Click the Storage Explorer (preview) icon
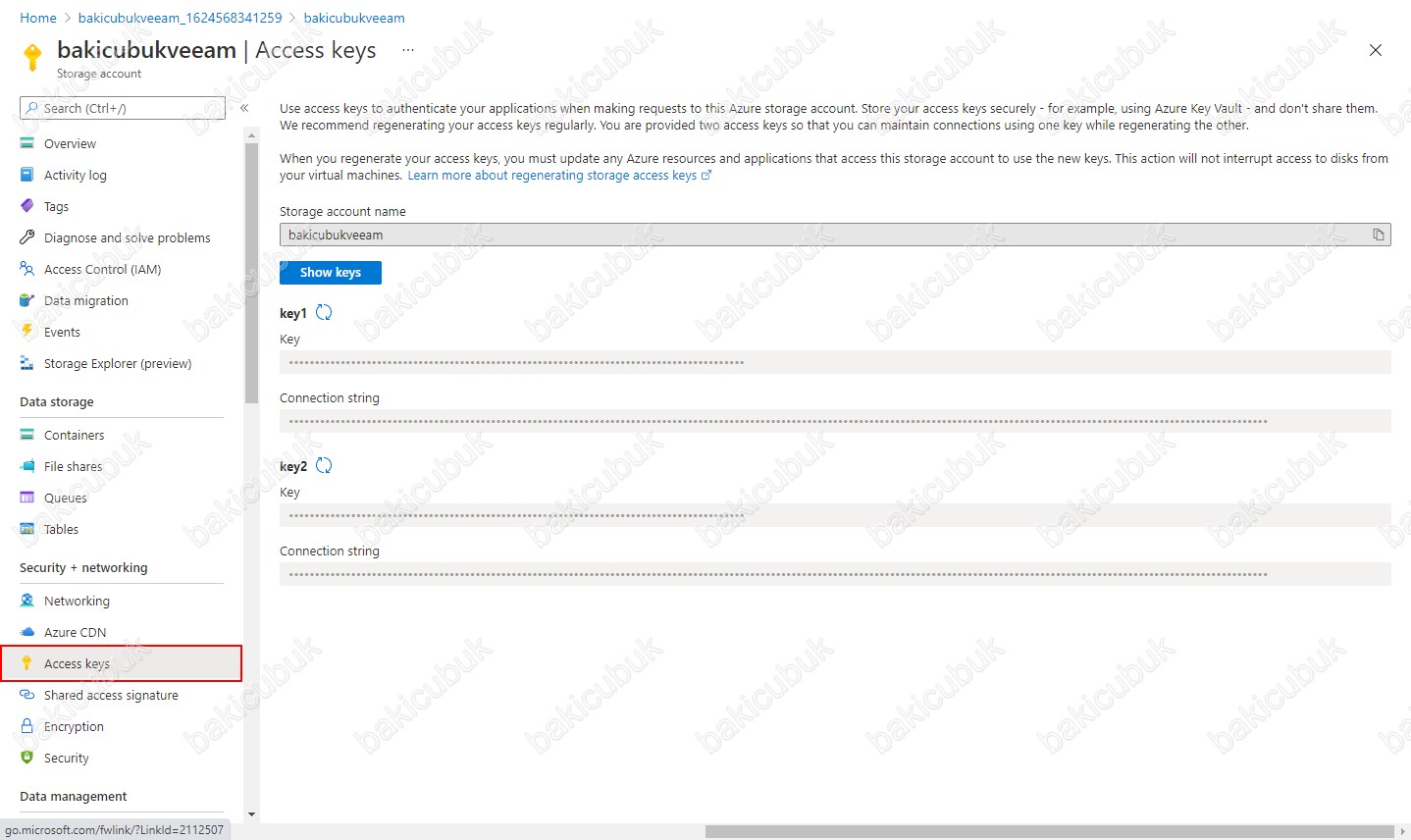 click(x=26, y=363)
